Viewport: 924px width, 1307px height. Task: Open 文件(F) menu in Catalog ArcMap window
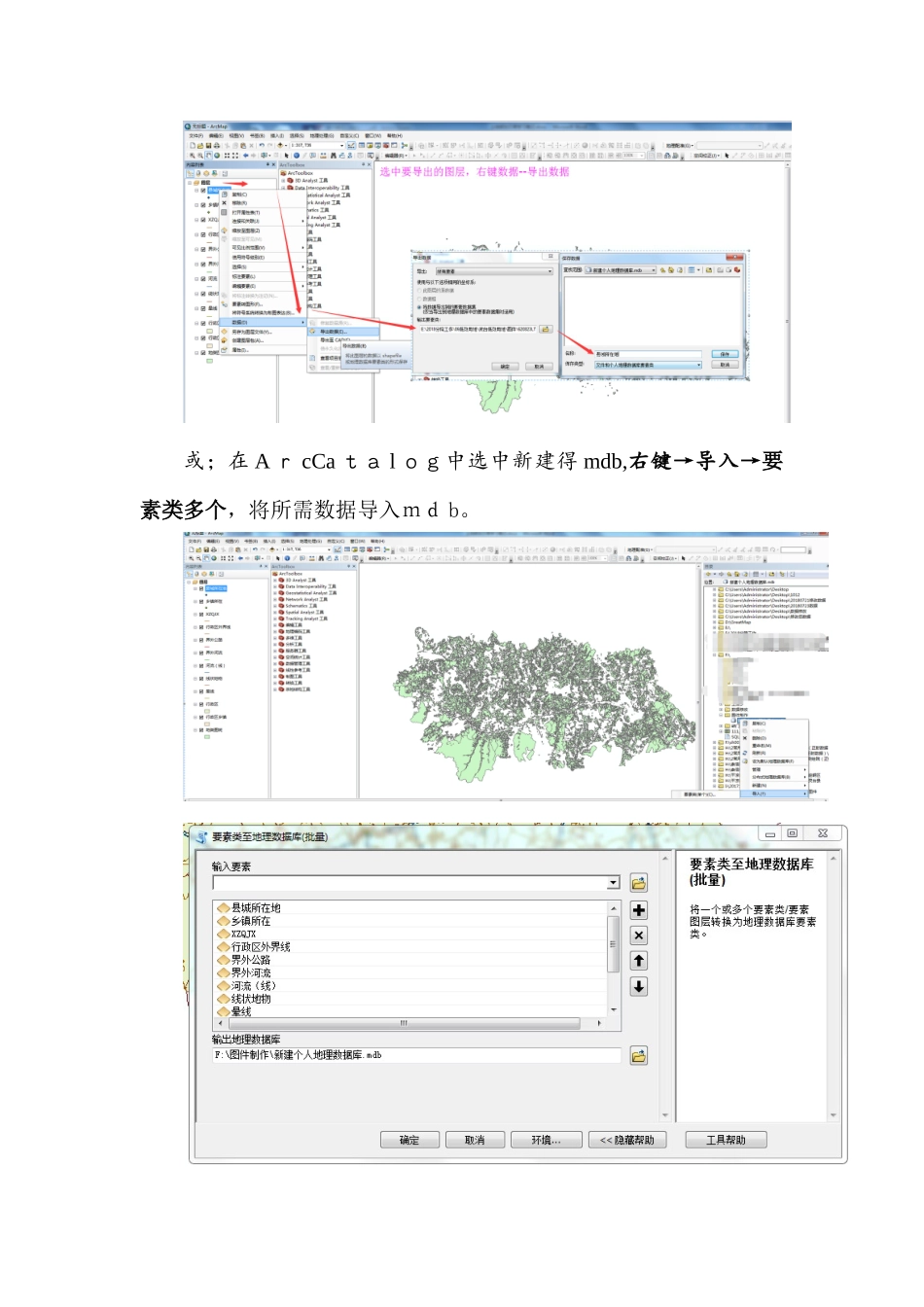pos(195,542)
